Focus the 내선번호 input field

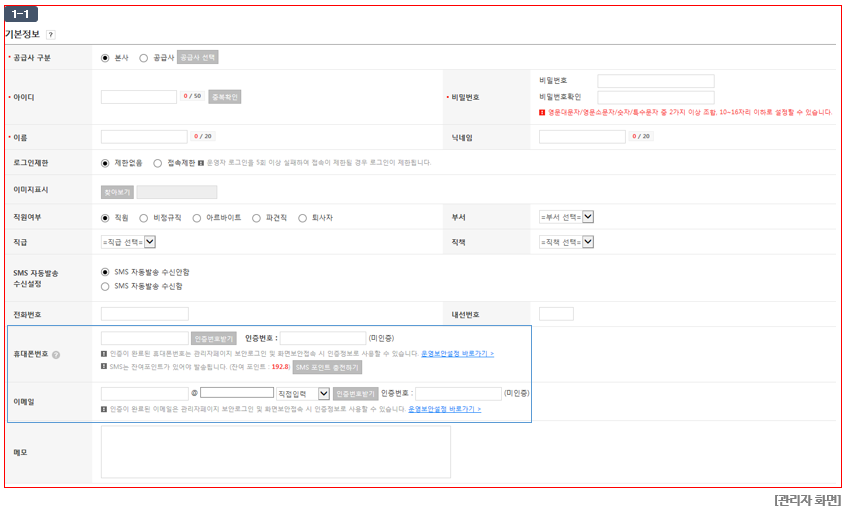[556, 314]
